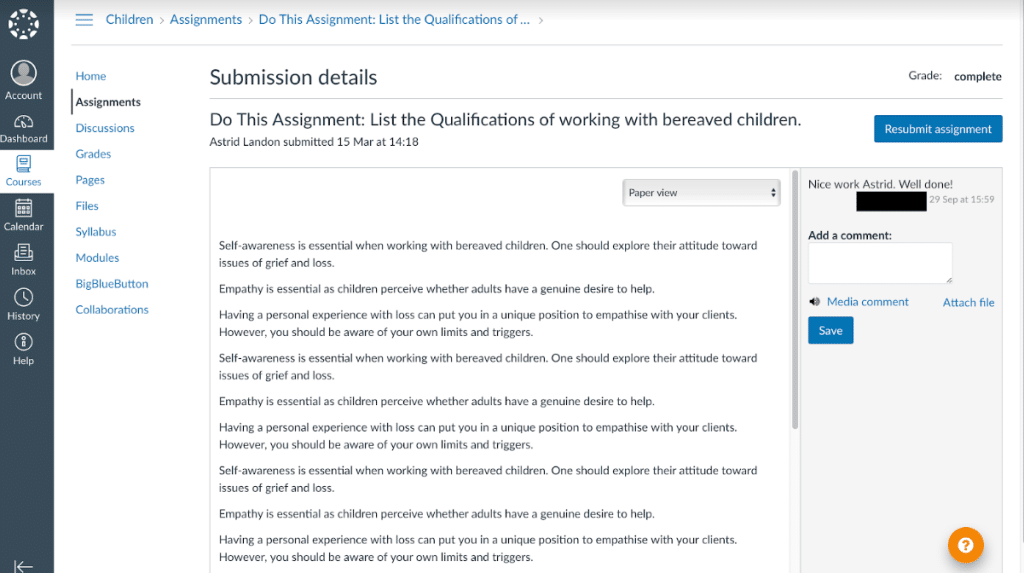Go to the Dashboard icon

click(x=23, y=122)
